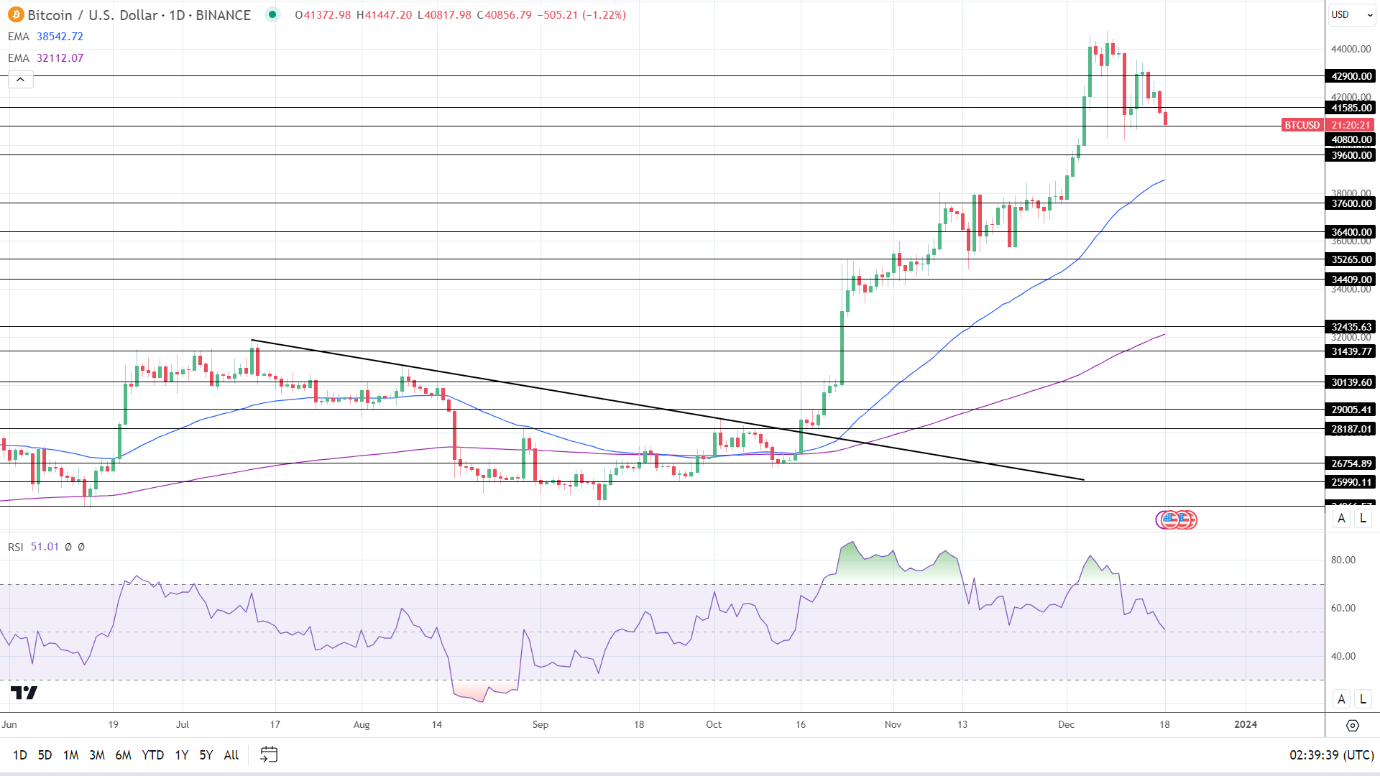Click the 35265.00 horizontal line label
This screenshot has width=1380, height=776.
[x=1351, y=259]
